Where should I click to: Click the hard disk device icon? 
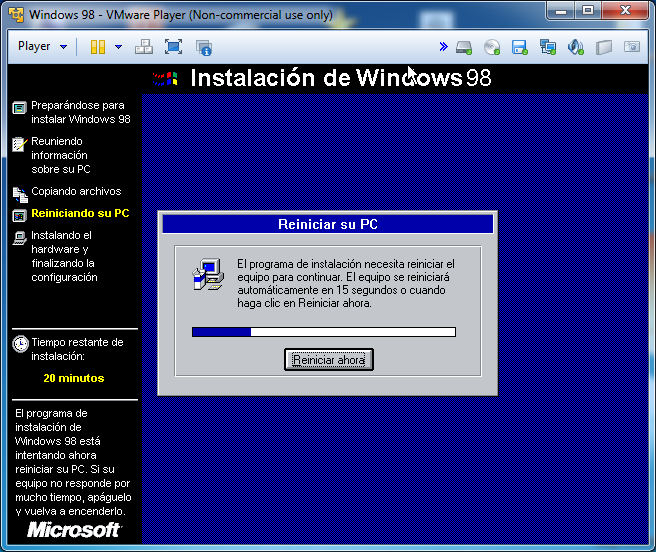[x=464, y=47]
